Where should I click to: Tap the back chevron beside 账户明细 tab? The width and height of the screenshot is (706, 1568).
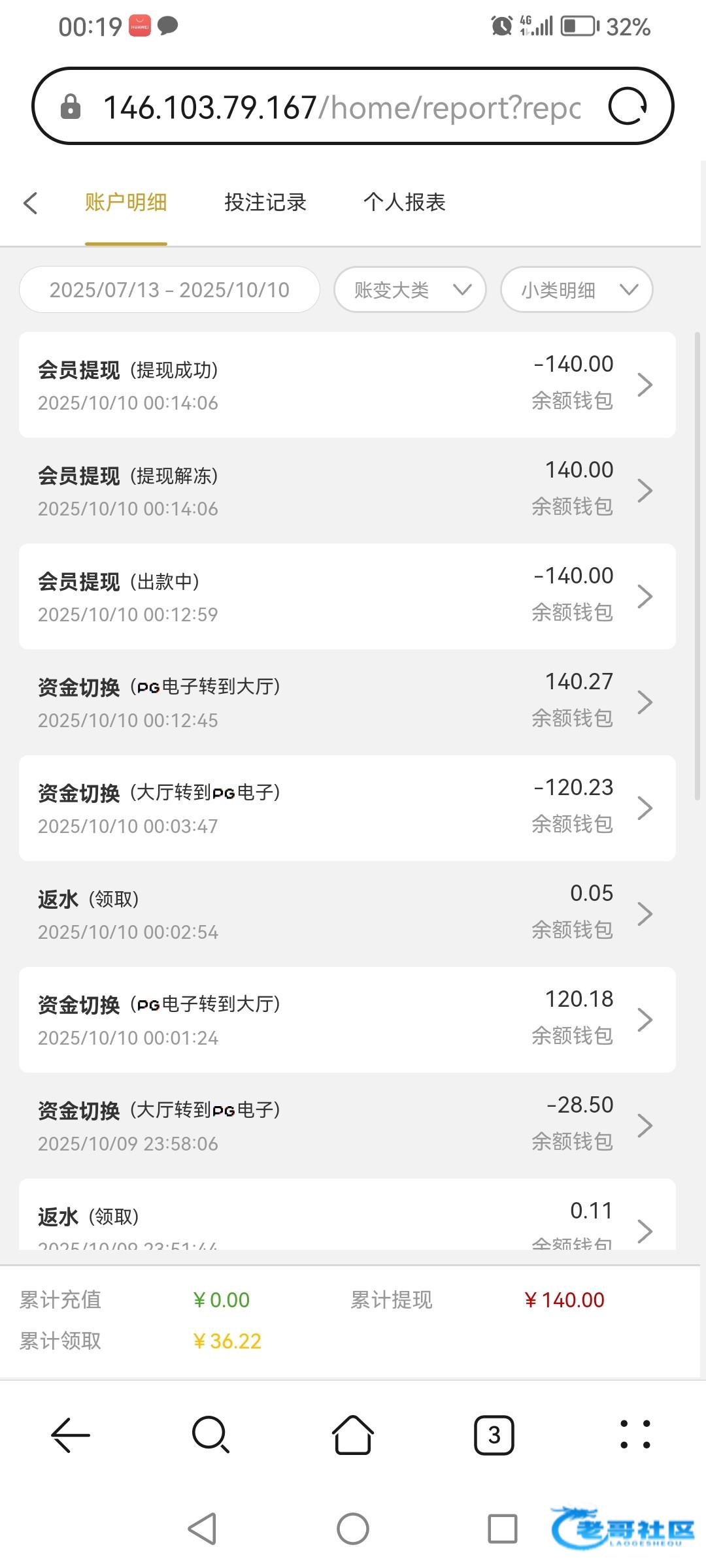pyautogui.click(x=31, y=203)
